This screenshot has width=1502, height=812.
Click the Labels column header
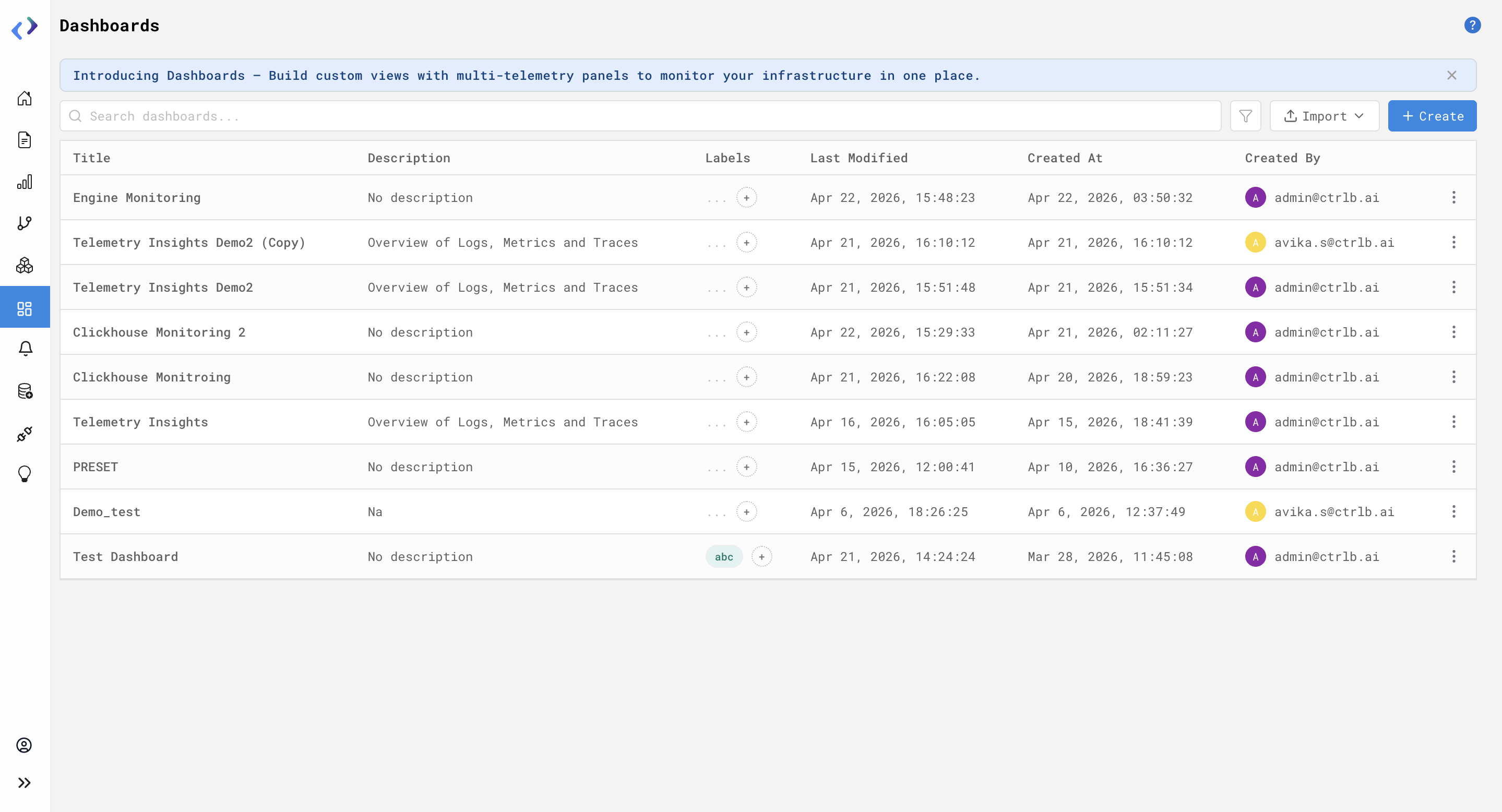(x=727, y=158)
